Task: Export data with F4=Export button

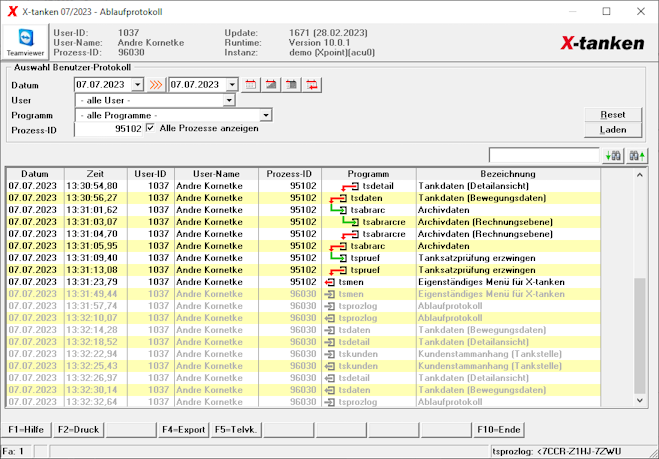Action: pyautogui.click(x=184, y=430)
